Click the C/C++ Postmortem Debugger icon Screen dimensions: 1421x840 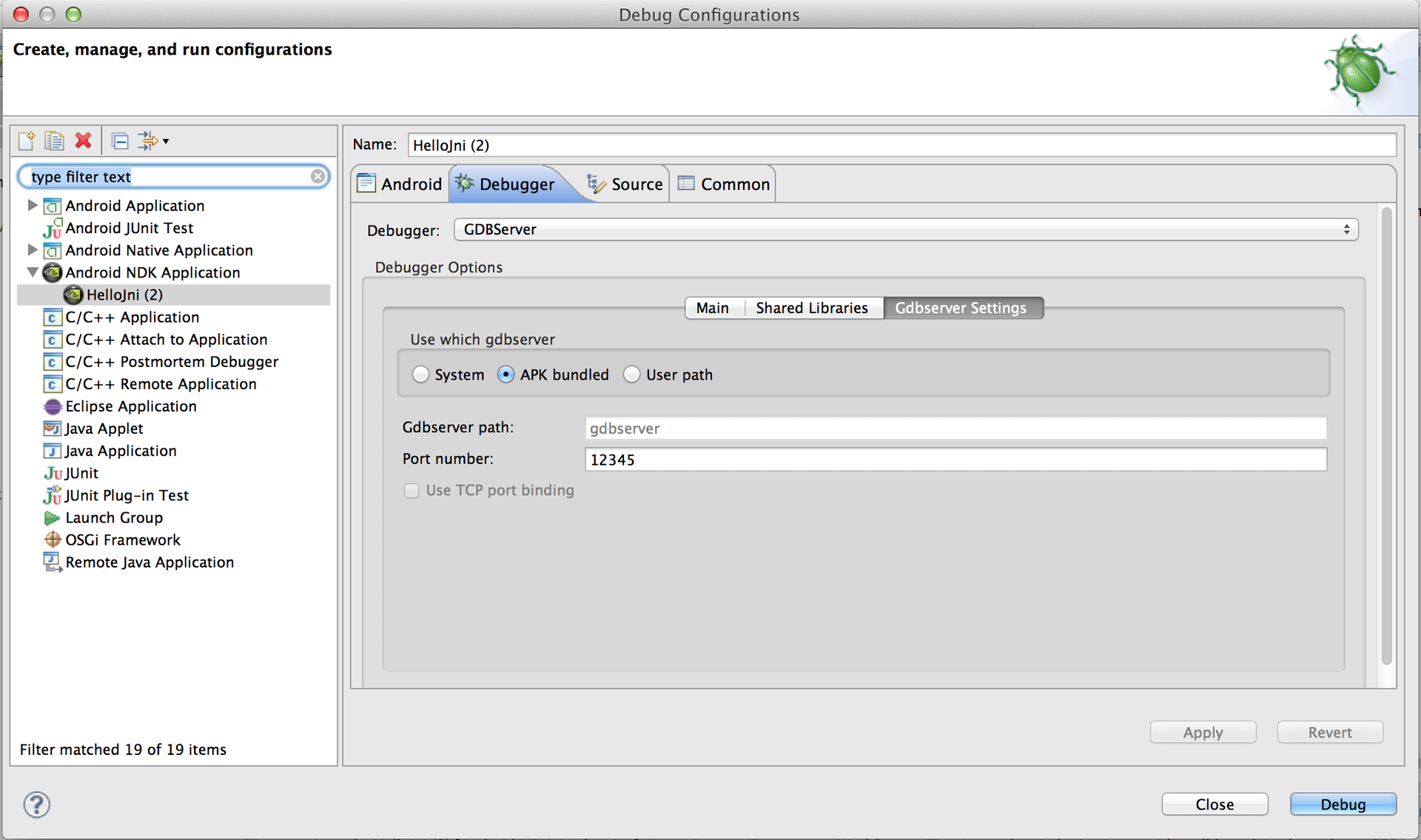pyautogui.click(x=52, y=362)
